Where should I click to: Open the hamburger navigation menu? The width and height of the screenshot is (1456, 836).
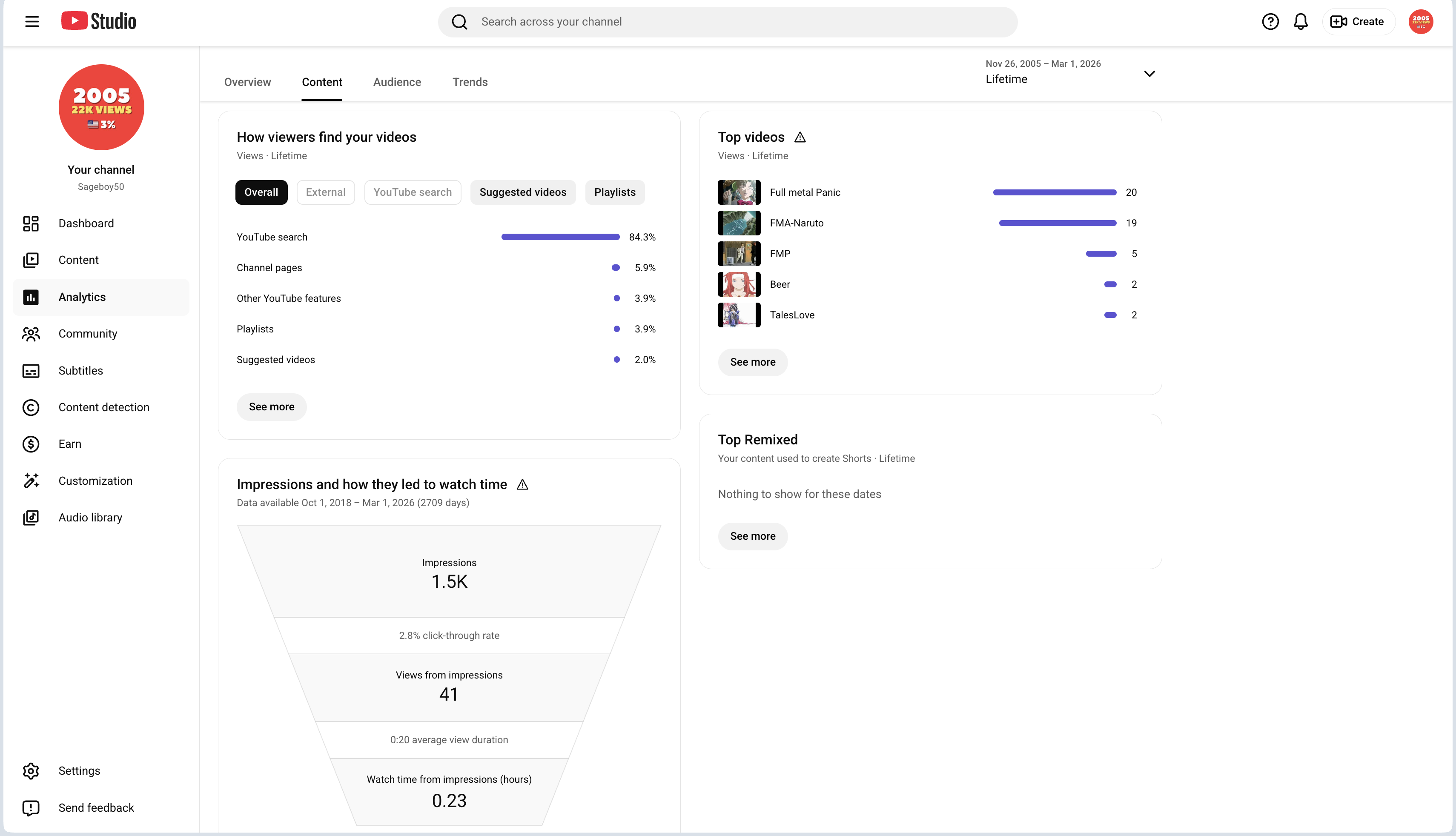click(x=32, y=22)
